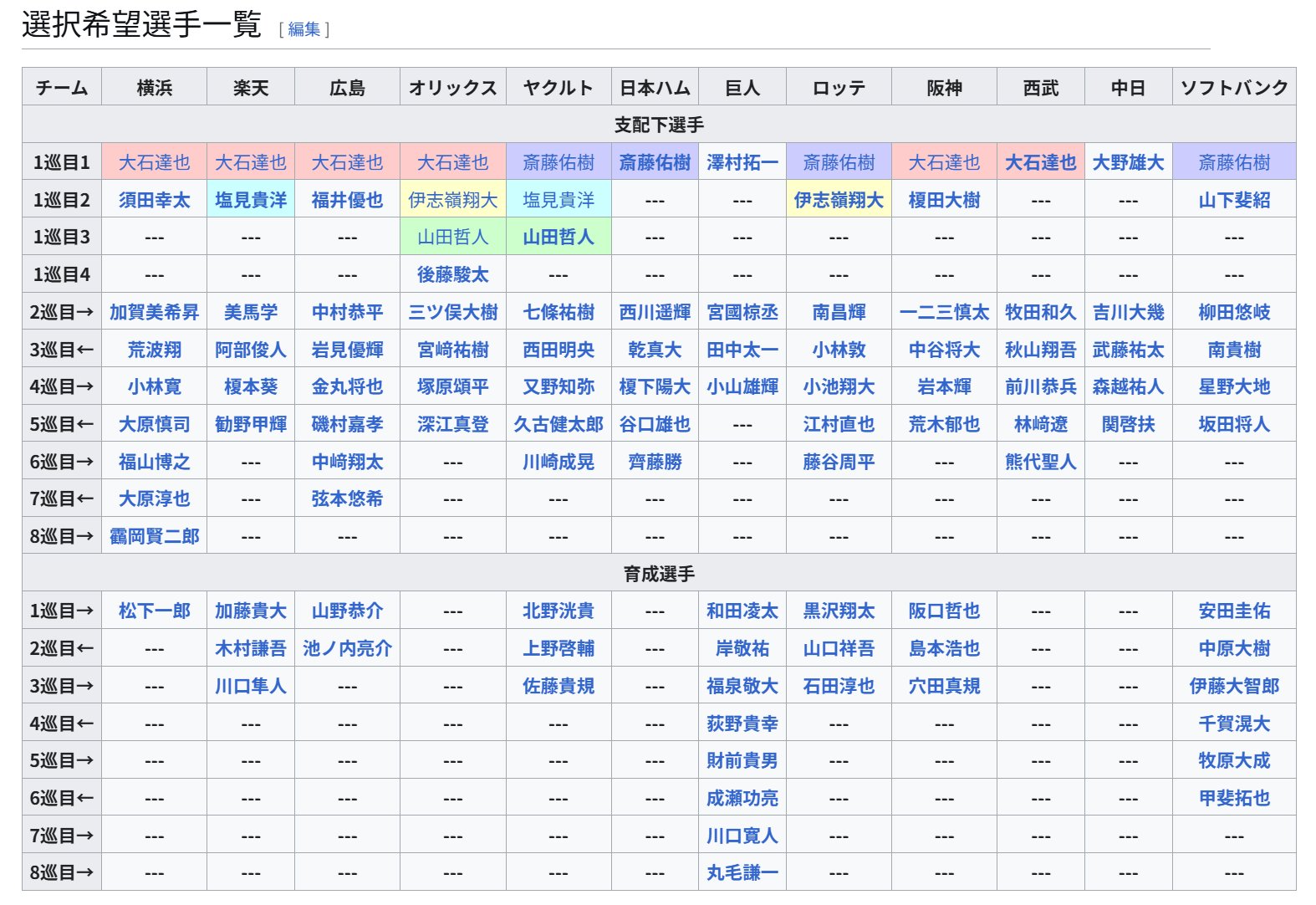The width and height of the screenshot is (1316, 905).
Task: Click the 編集 link beside the section heading
Action: [x=303, y=29]
